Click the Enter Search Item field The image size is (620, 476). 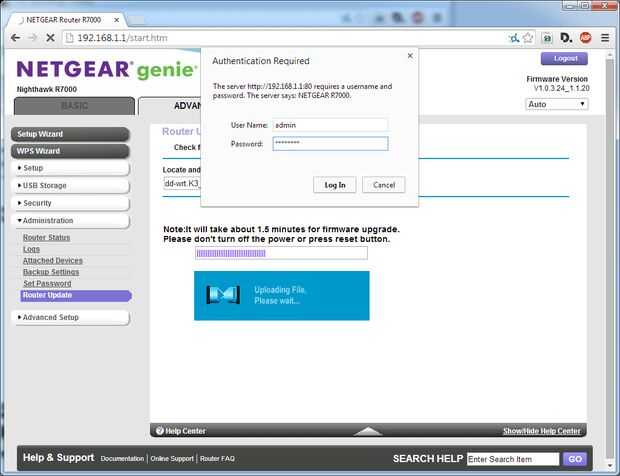point(513,459)
